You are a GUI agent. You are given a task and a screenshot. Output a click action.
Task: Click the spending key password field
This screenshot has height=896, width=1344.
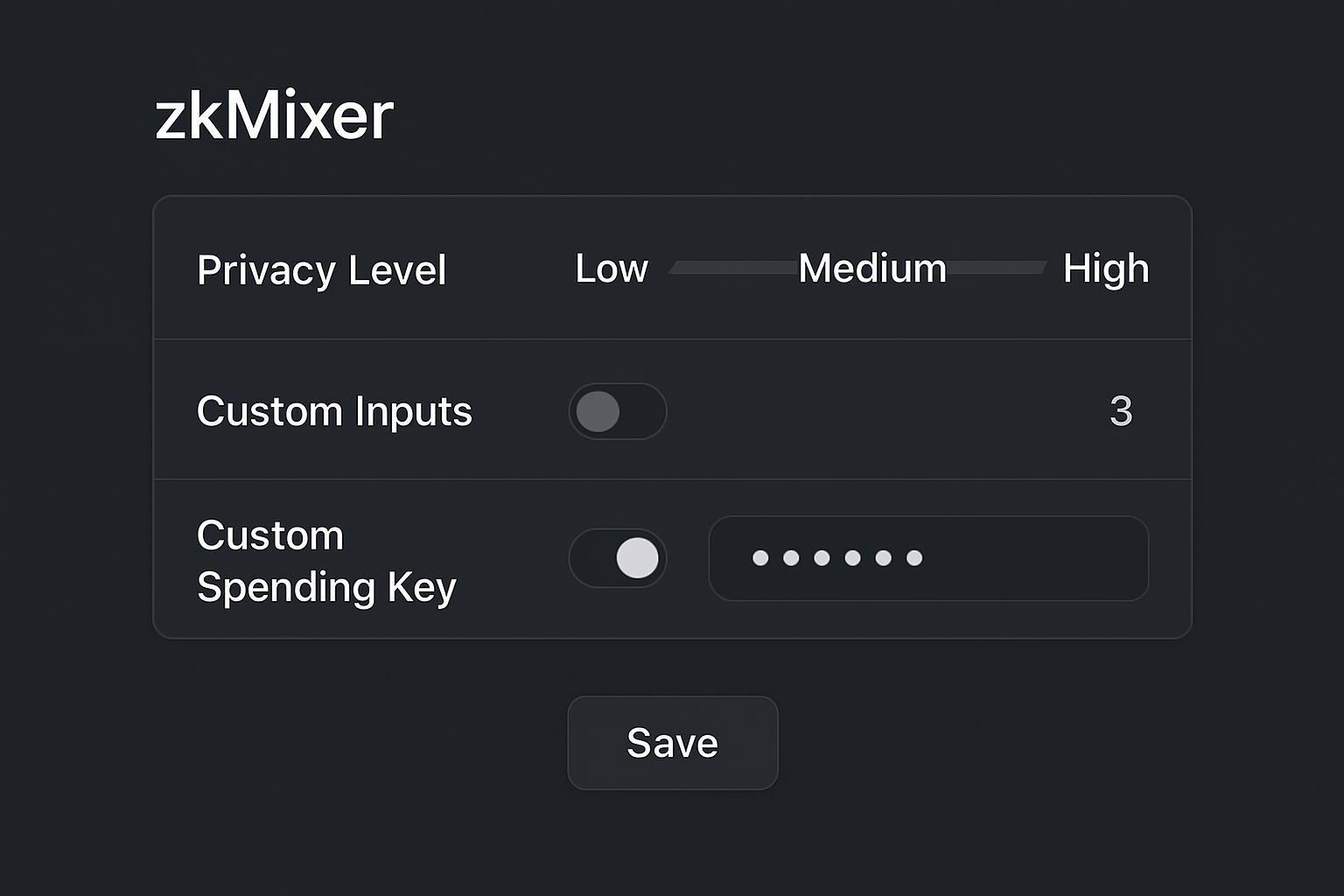pos(928,558)
